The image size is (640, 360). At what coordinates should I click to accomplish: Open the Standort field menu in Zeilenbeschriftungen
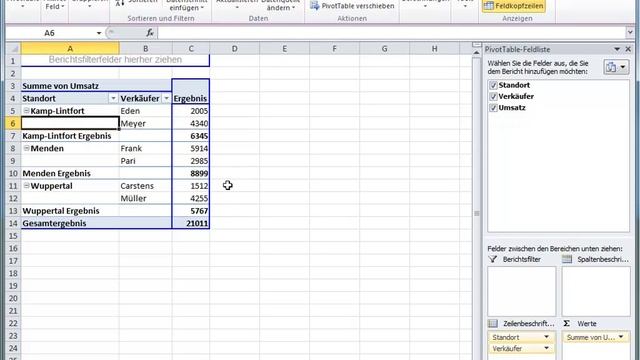pyautogui.click(x=546, y=337)
